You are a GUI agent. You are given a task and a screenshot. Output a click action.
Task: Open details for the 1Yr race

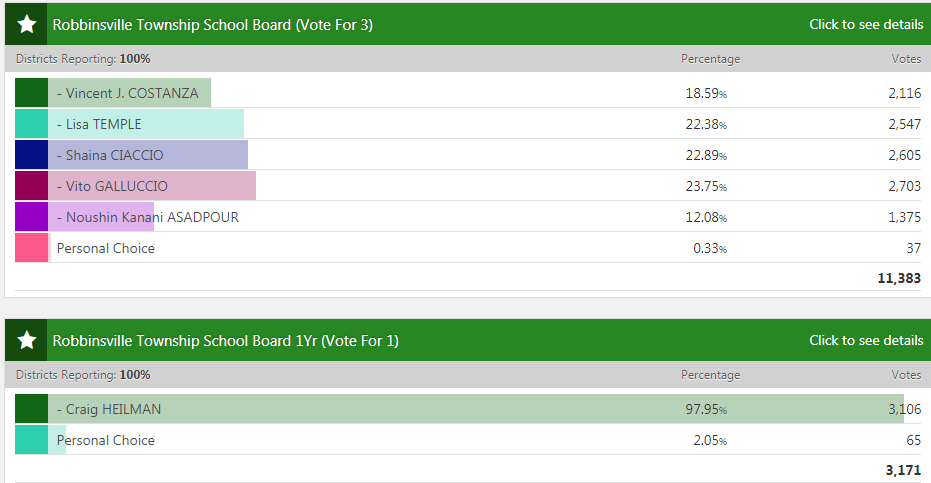coord(866,341)
